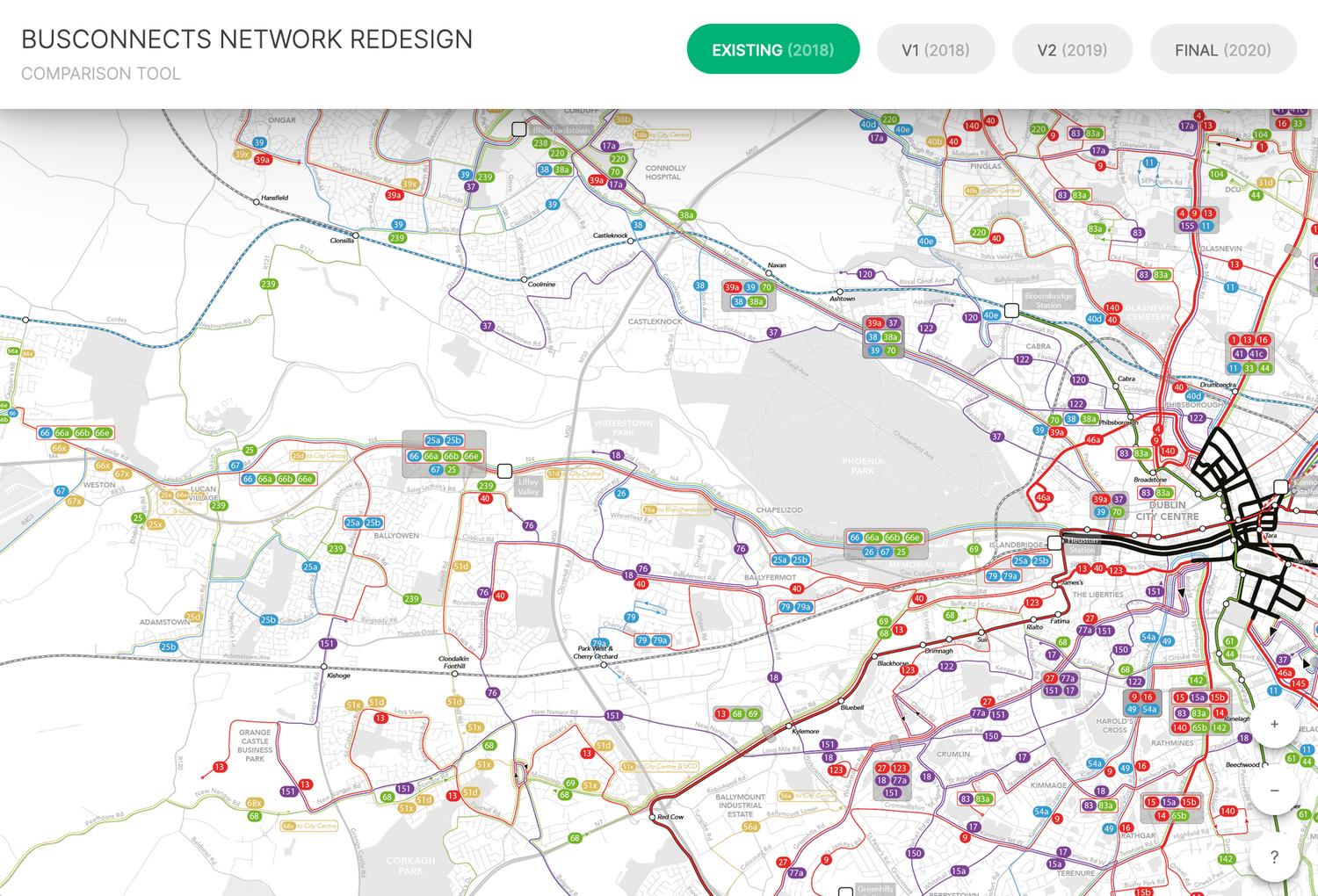This screenshot has height=896, width=1318.
Task: Click the 'CRUMLIN' area label
Action: coord(953,754)
